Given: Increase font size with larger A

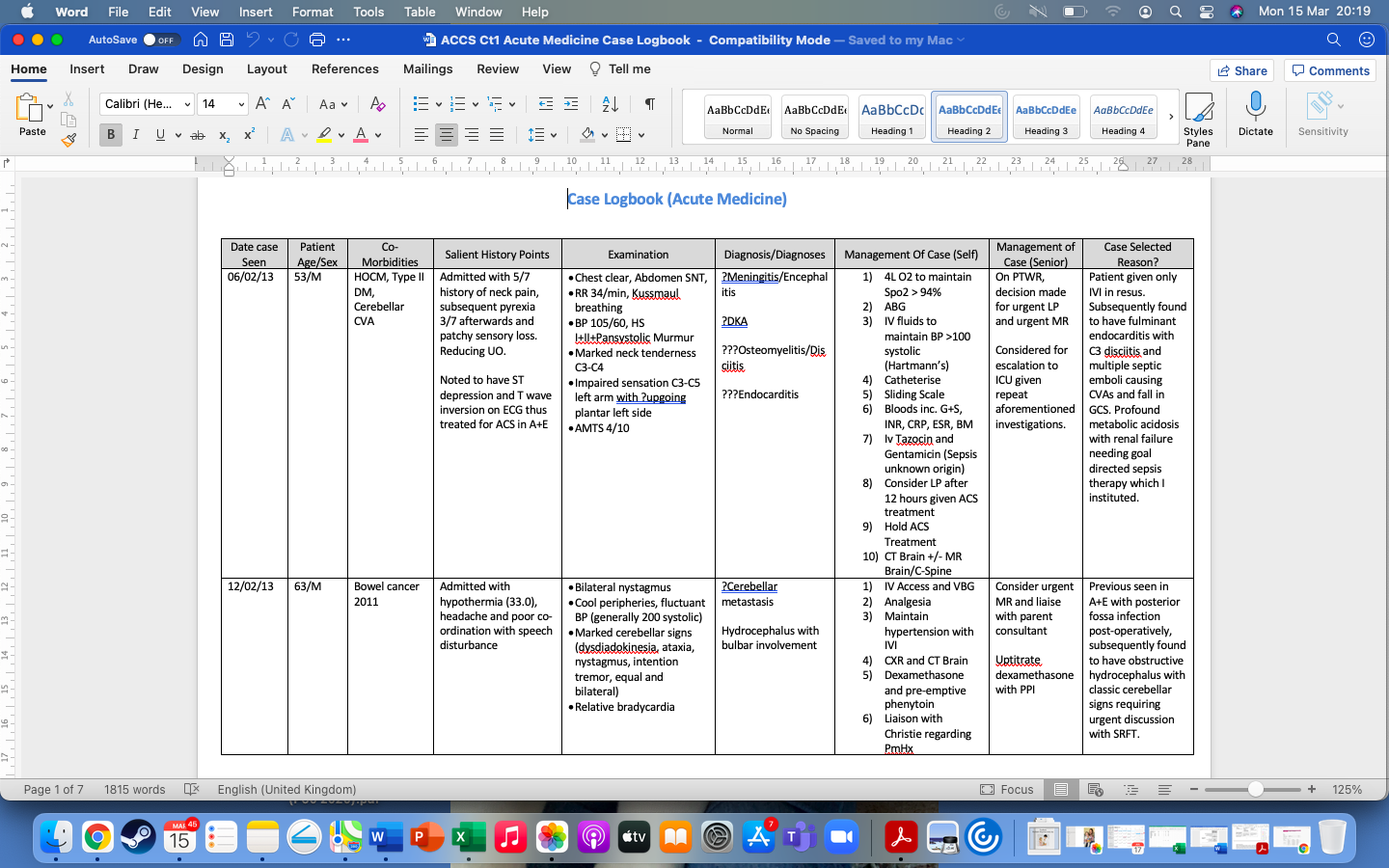Looking at the screenshot, I should pyautogui.click(x=262, y=104).
